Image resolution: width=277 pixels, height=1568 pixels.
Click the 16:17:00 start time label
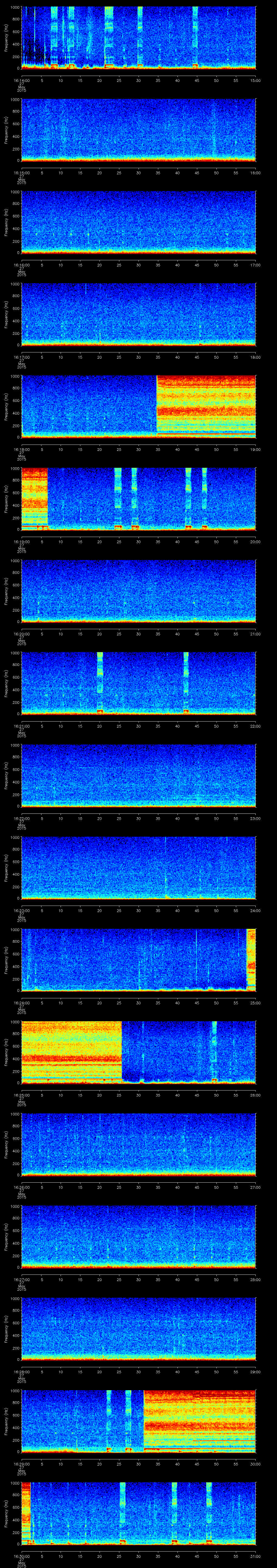point(21,357)
